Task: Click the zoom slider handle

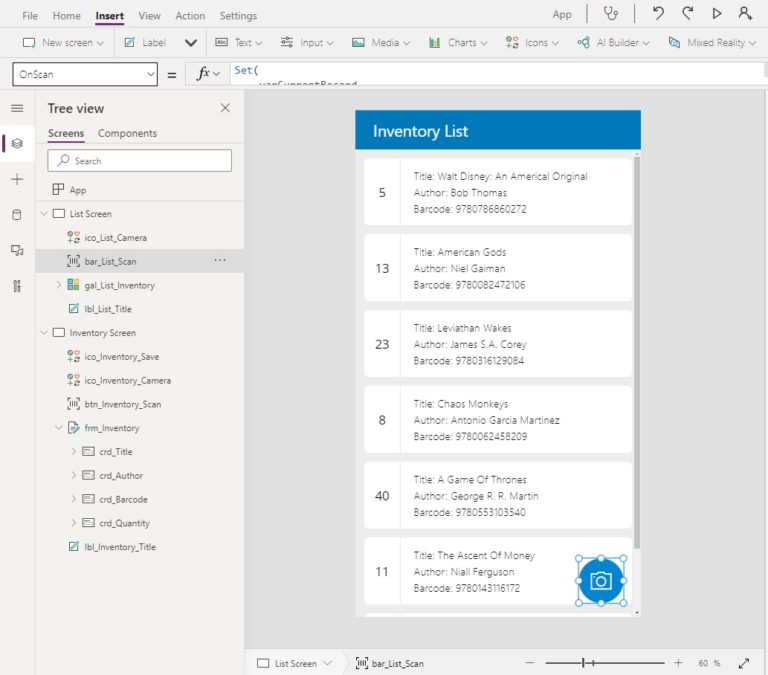Action: pos(586,663)
